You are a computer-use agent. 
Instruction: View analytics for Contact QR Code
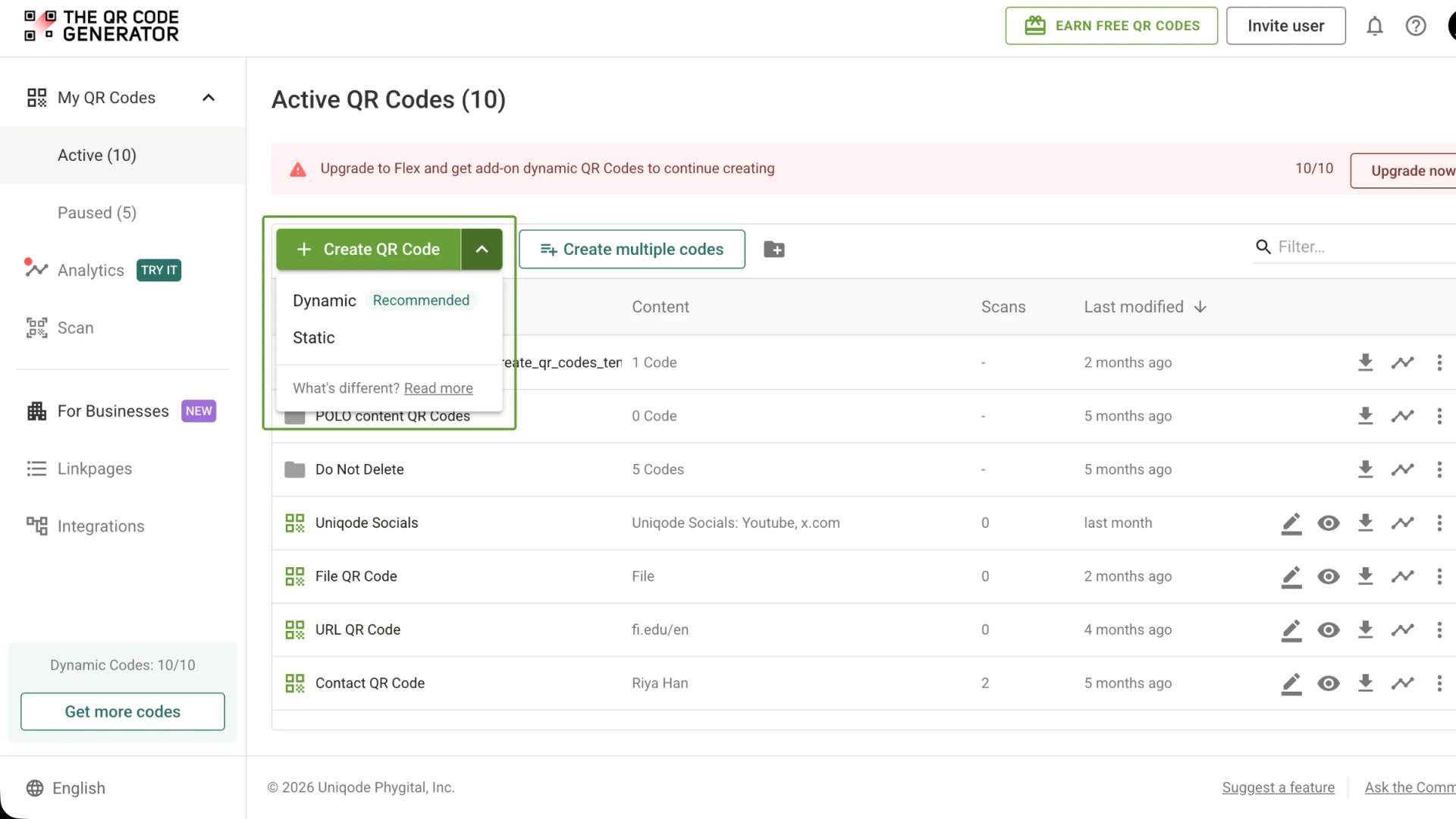click(1402, 684)
